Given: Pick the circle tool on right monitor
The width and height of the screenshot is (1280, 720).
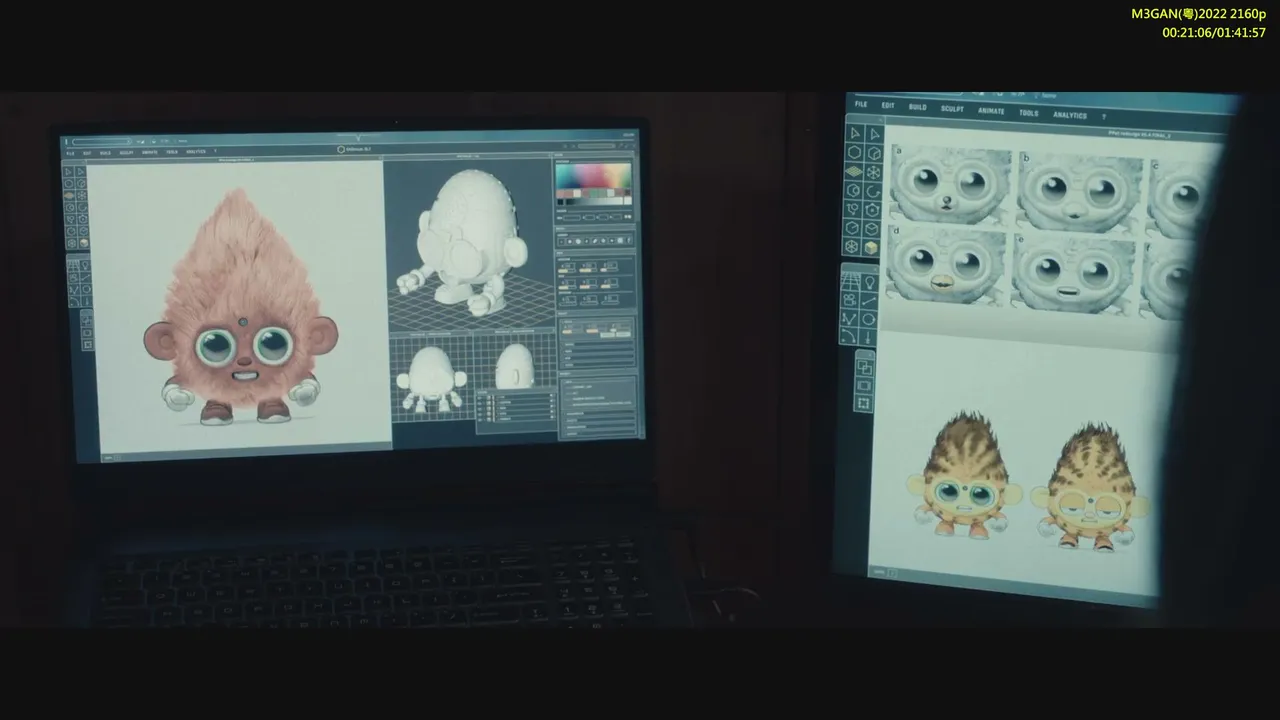Looking at the screenshot, I should (869, 320).
